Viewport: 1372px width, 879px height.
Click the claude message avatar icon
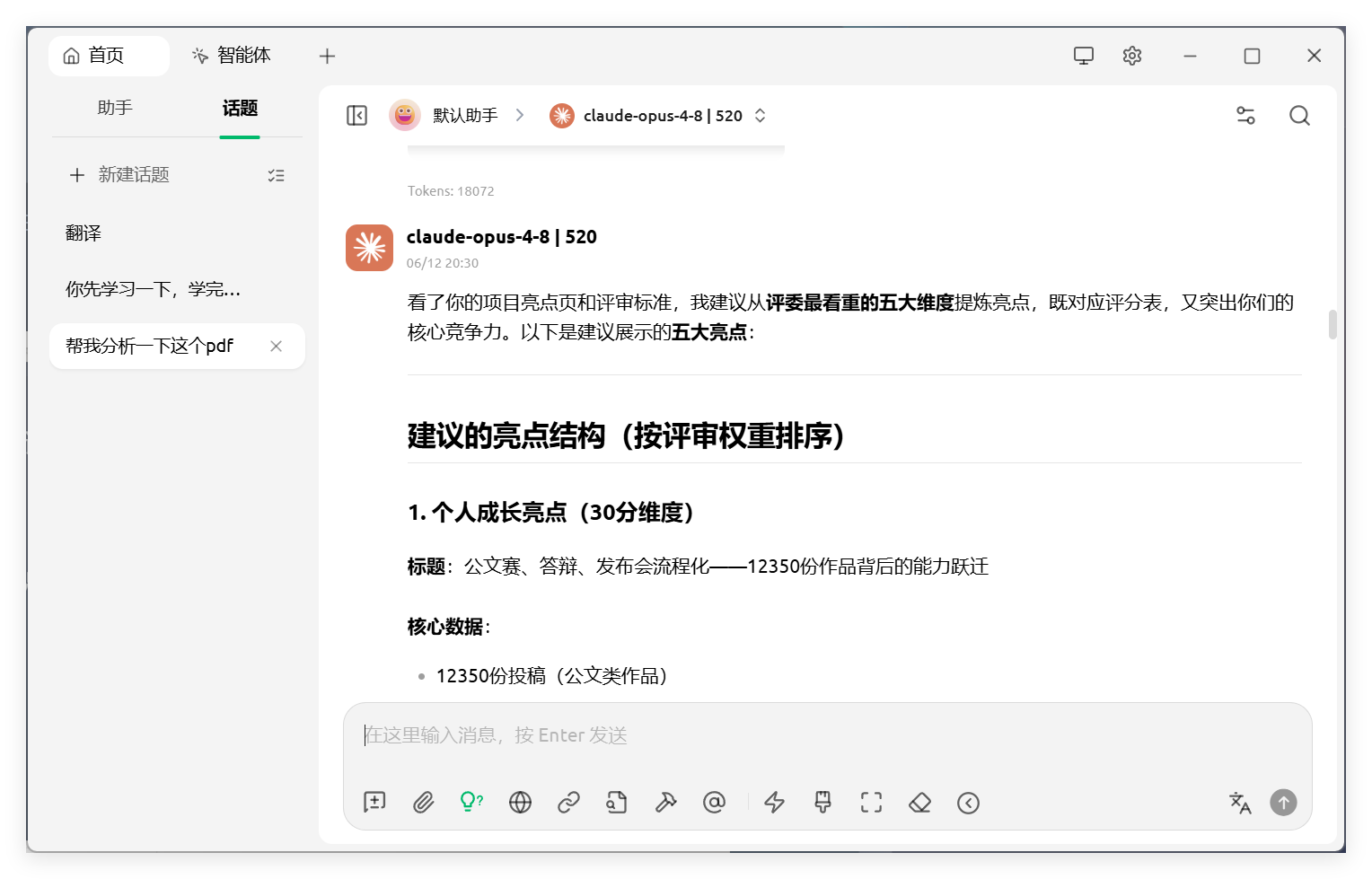369,248
